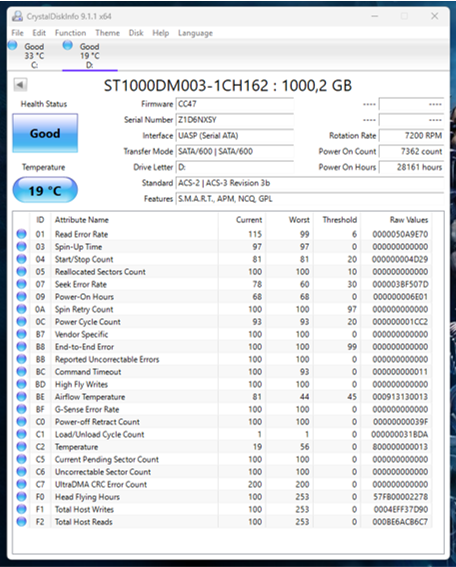Viewport: 456px width, 567px height.
Task: Select raw value 57FB00002278
Action: [400, 497]
